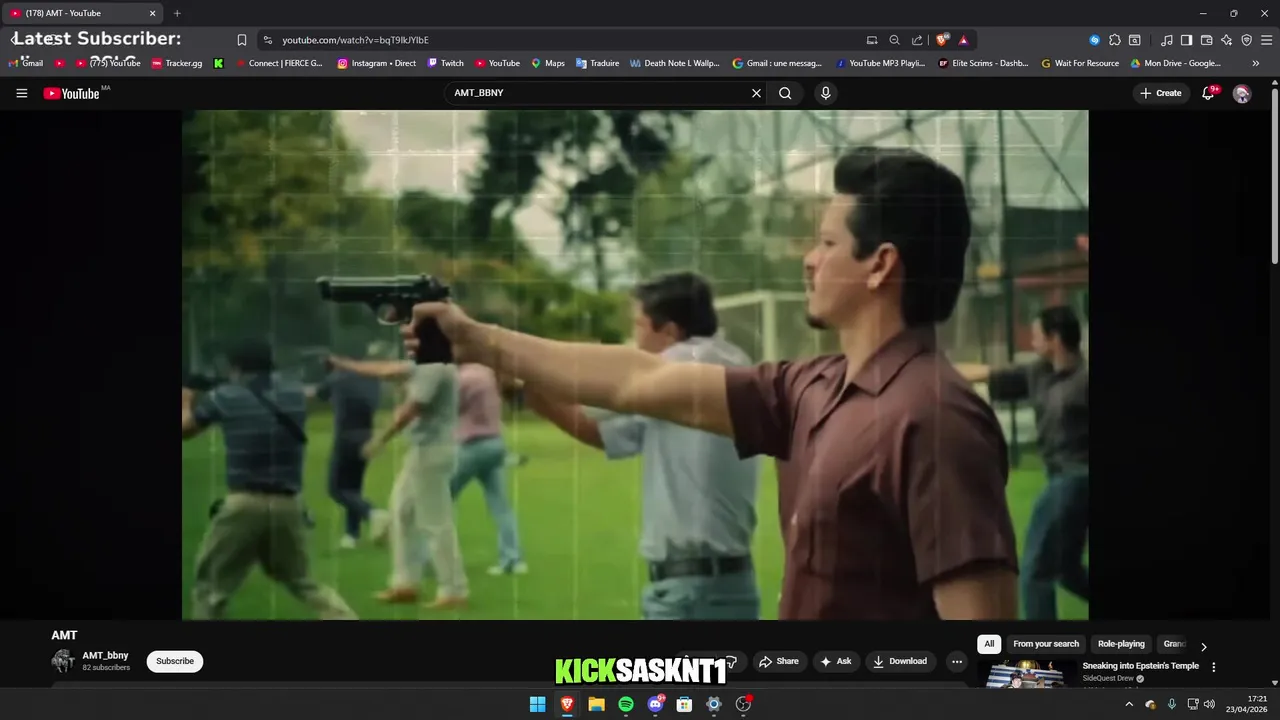
Task: Start voice search with microphone icon
Action: click(825, 93)
